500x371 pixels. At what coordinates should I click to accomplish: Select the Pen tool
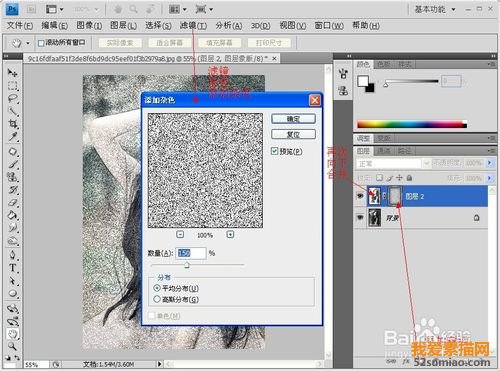coord(13,255)
